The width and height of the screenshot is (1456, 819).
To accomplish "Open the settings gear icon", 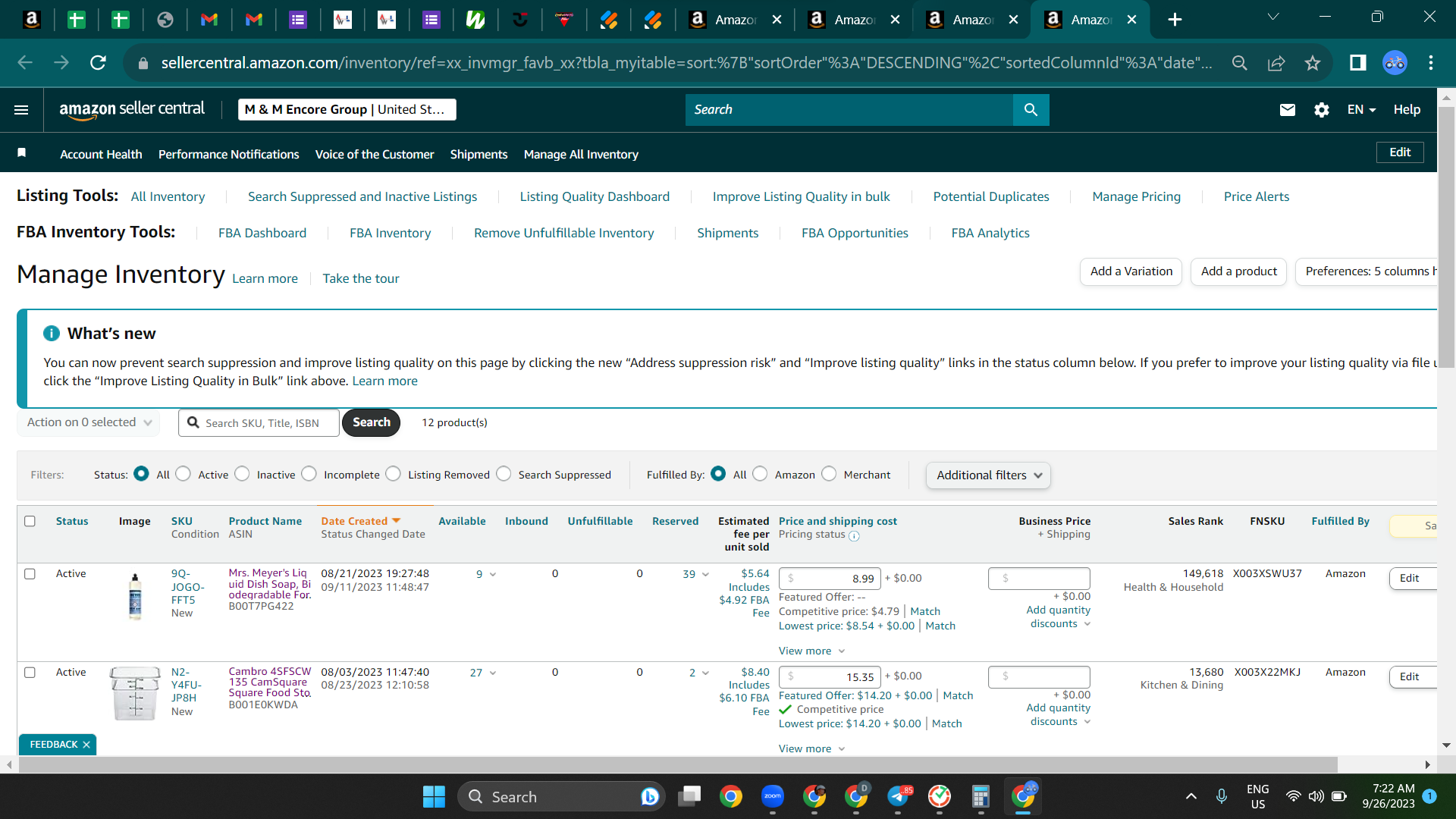I will pyautogui.click(x=1322, y=110).
